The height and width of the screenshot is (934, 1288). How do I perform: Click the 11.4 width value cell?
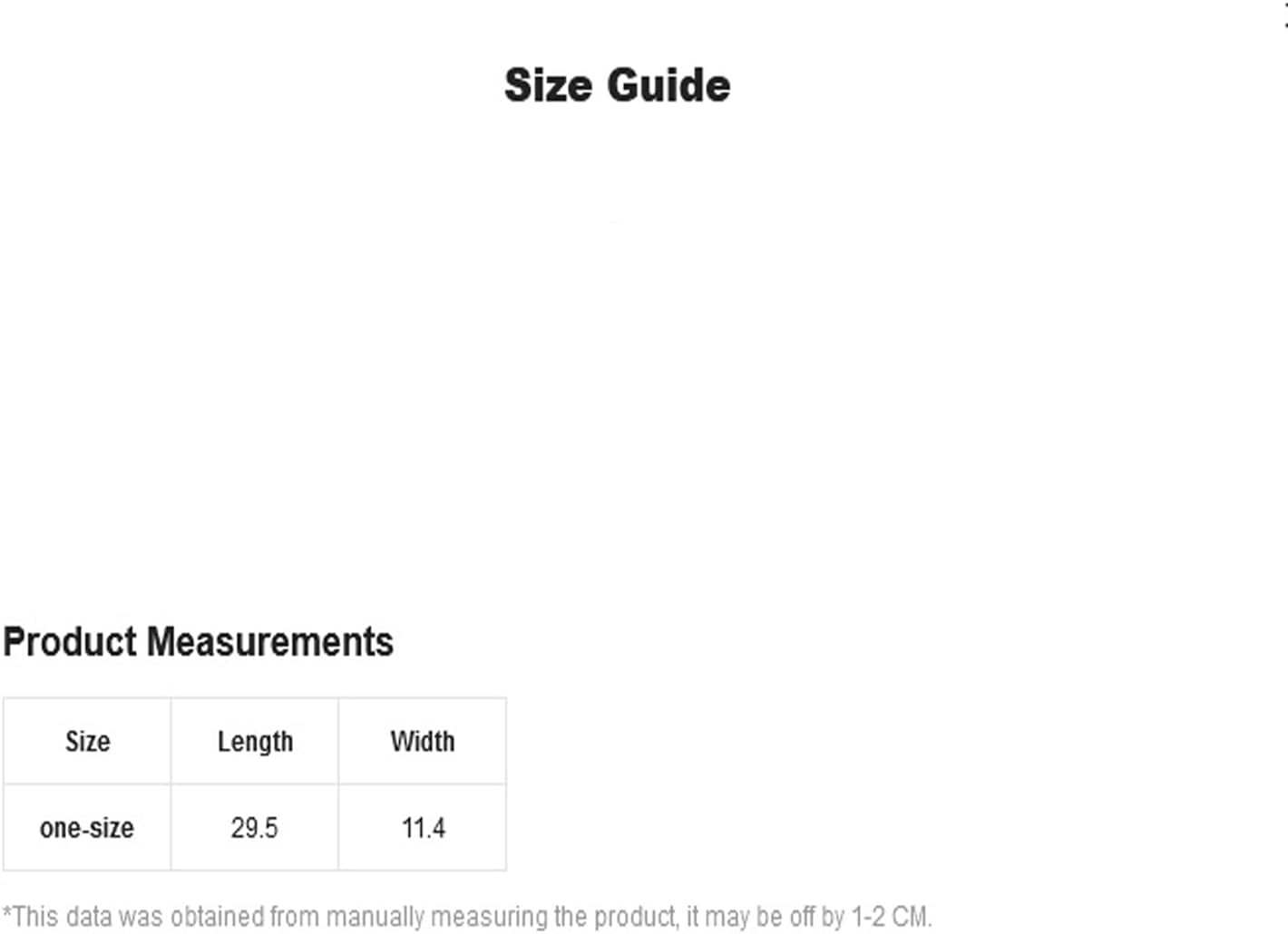[x=423, y=827]
